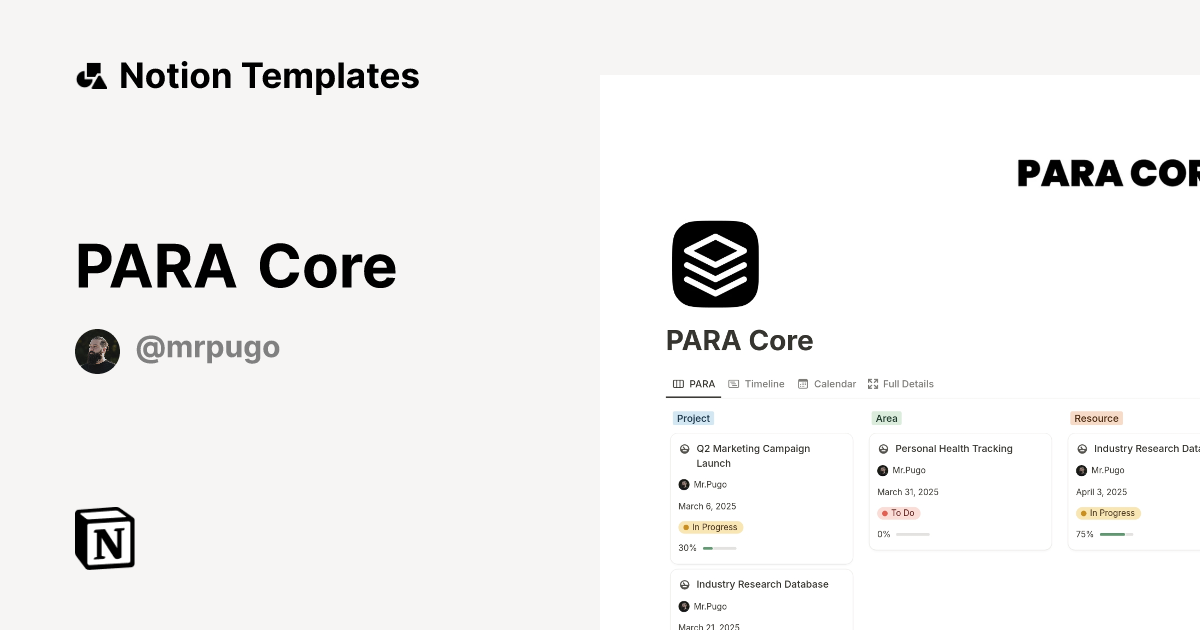The height and width of the screenshot is (630, 1200).
Task: Click the PARA Core black app icon
Action: pos(715,263)
